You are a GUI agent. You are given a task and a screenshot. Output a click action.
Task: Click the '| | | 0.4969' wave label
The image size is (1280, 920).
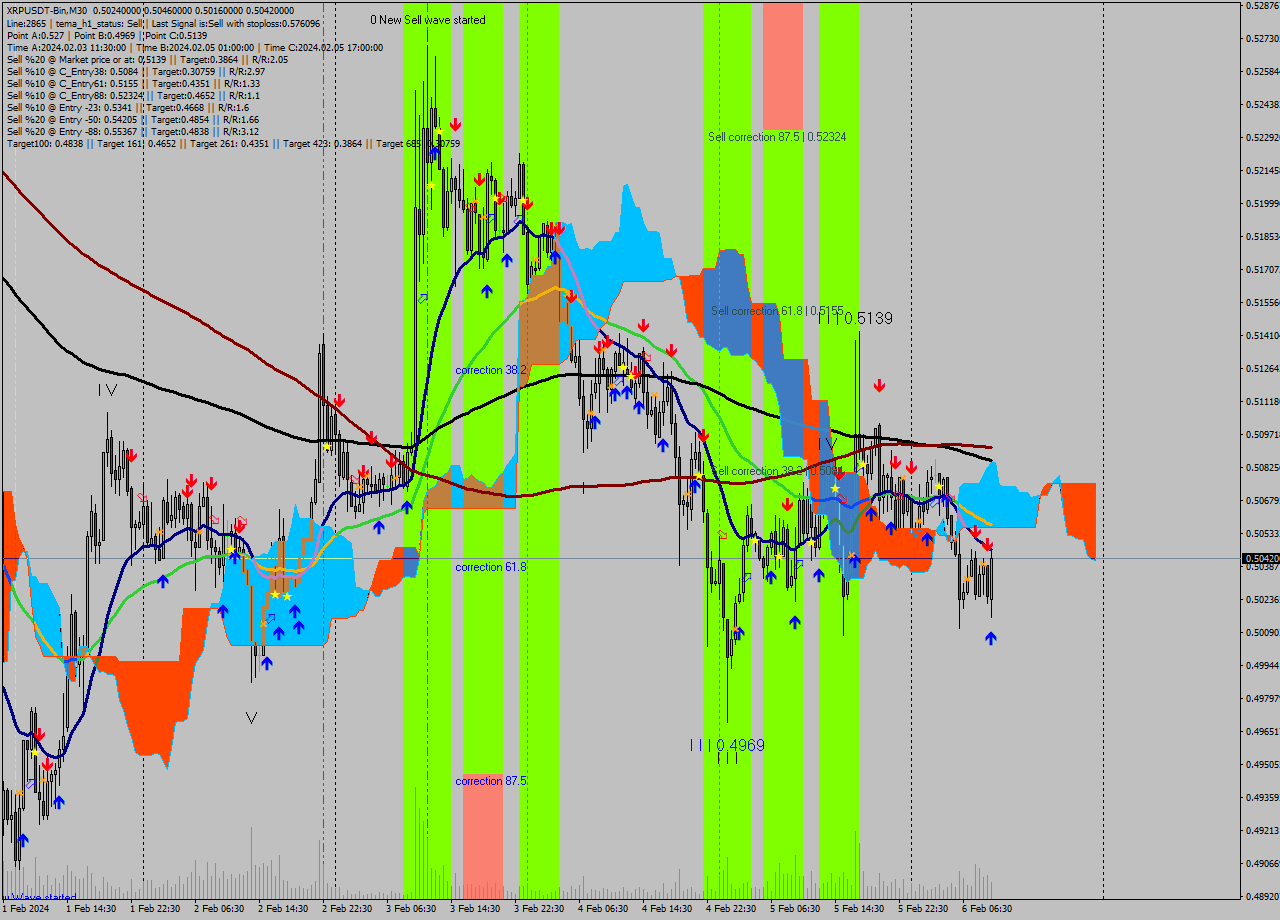coord(727,745)
